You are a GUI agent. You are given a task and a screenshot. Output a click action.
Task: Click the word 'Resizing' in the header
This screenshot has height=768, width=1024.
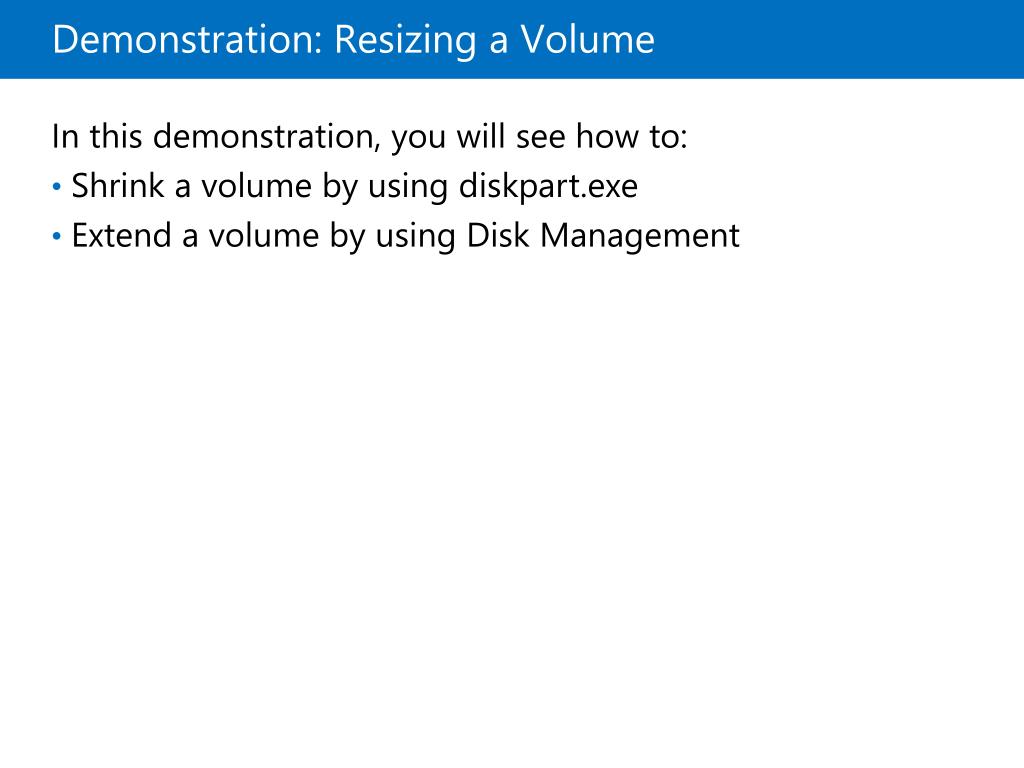(x=405, y=40)
